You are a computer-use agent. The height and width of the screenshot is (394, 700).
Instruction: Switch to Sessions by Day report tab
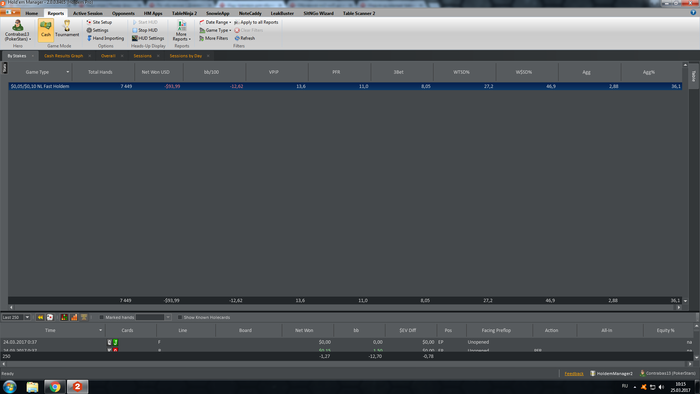pos(186,56)
